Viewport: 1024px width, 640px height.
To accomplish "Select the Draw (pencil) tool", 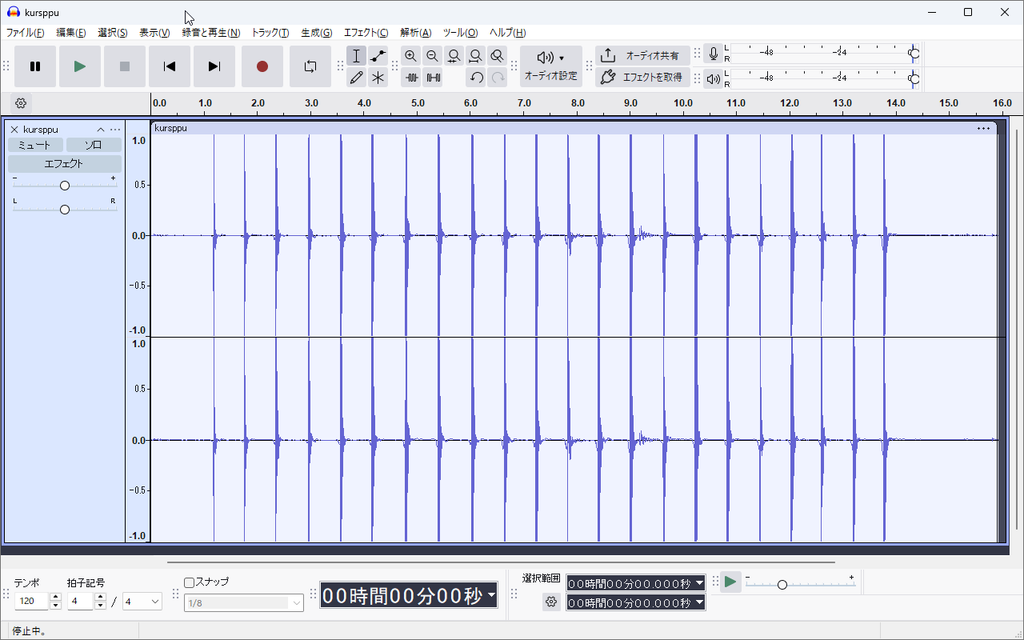I will tap(357, 78).
